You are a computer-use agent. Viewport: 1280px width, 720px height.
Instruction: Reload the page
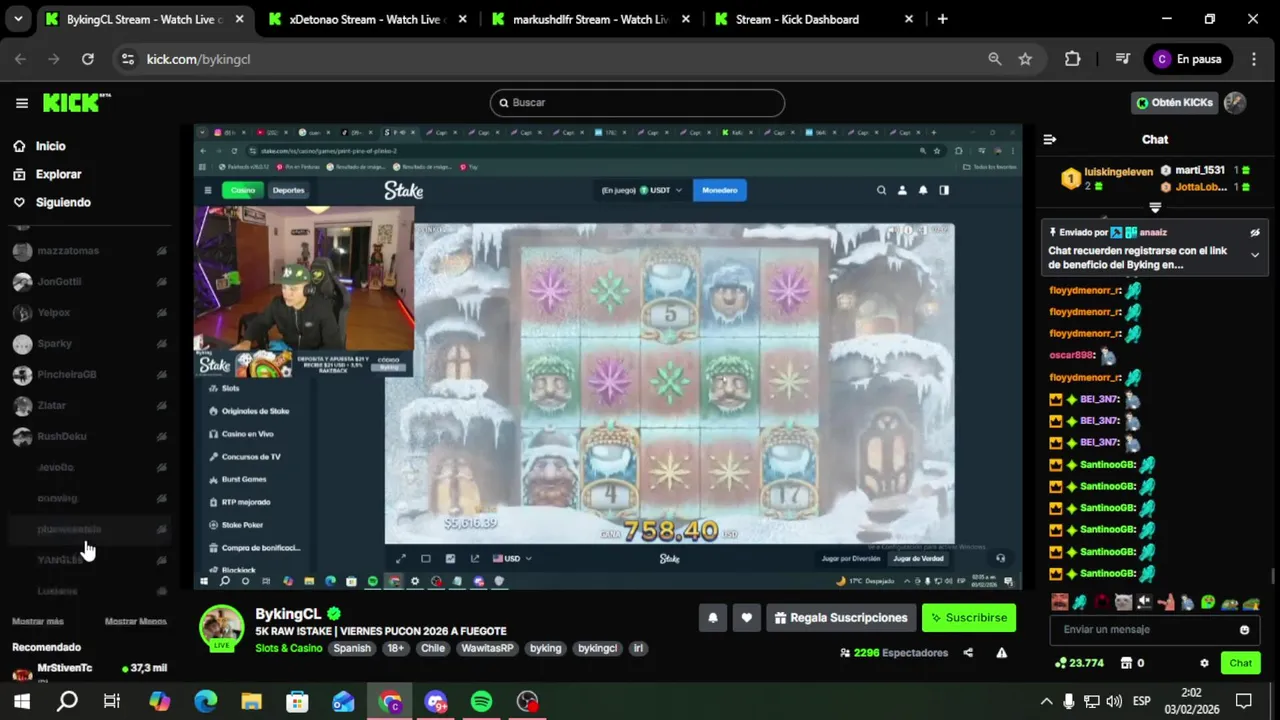pyautogui.click(x=88, y=59)
